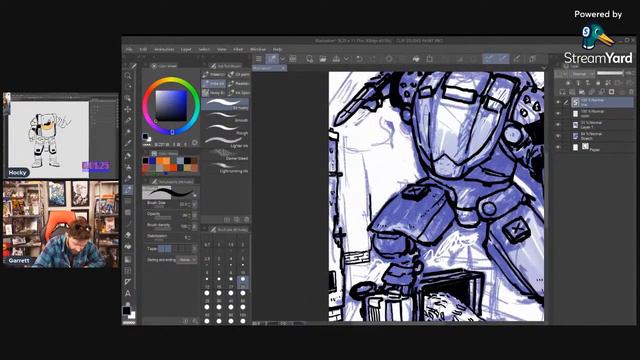Open the canvas tab list chevron
640x360 pixels.
[544, 68]
